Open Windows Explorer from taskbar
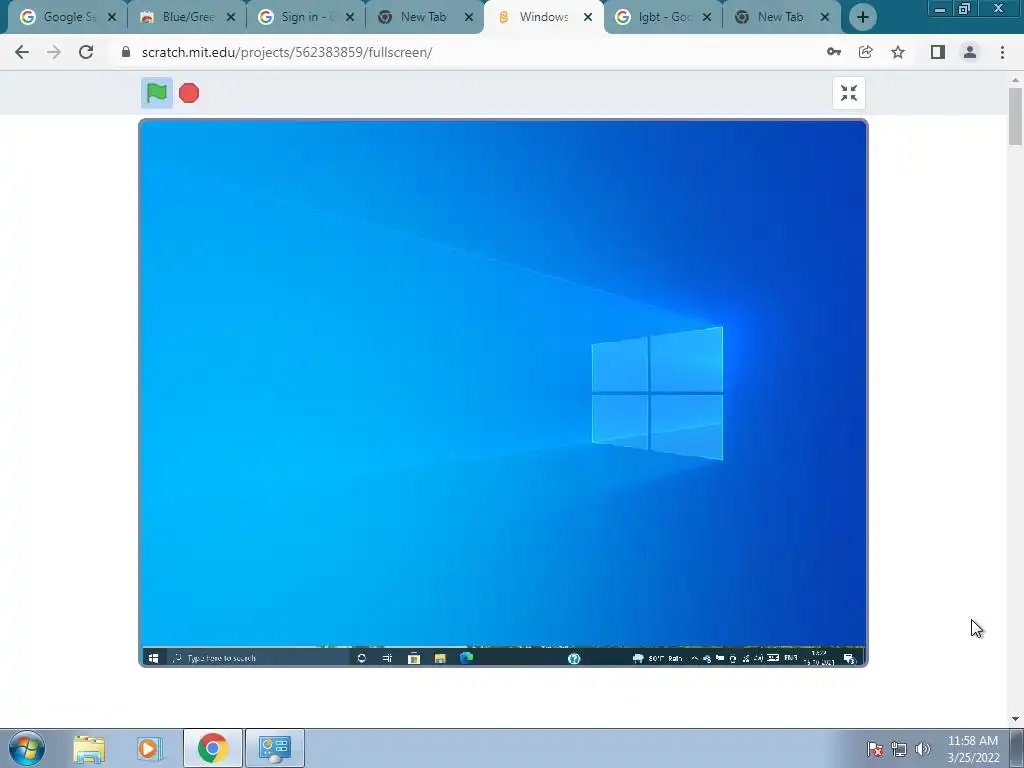The width and height of the screenshot is (1024, 768). pyautogui.click(x=89, y=748)
